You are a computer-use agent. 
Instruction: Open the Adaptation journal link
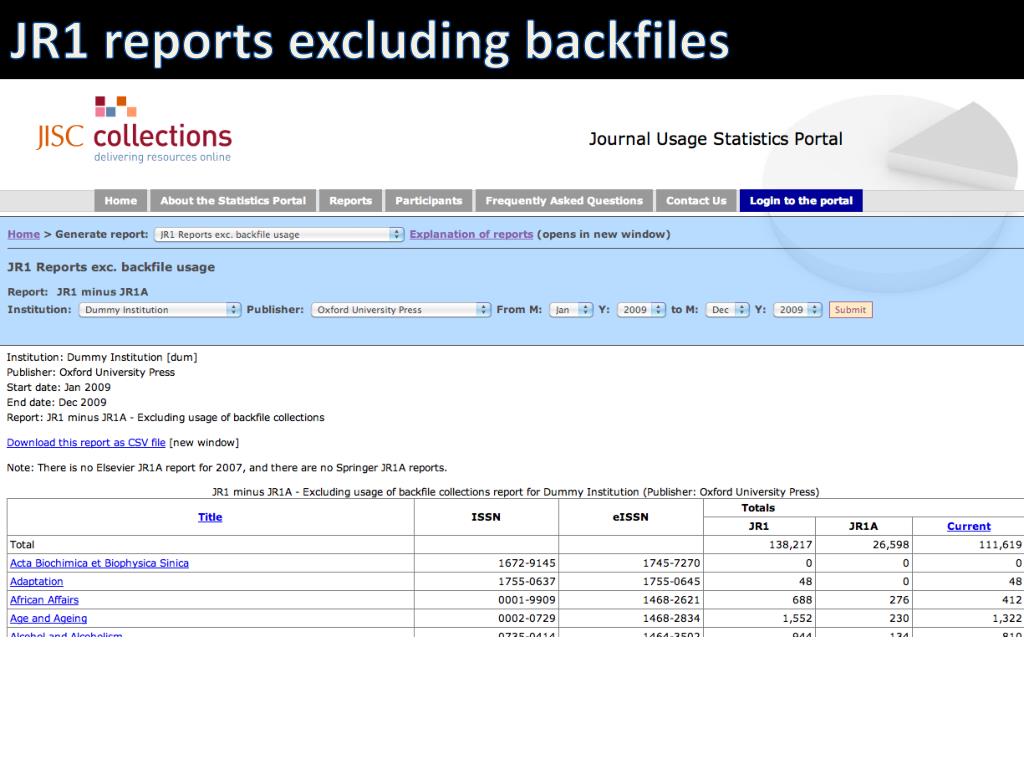pyautogui.click(x=37, y=581)
